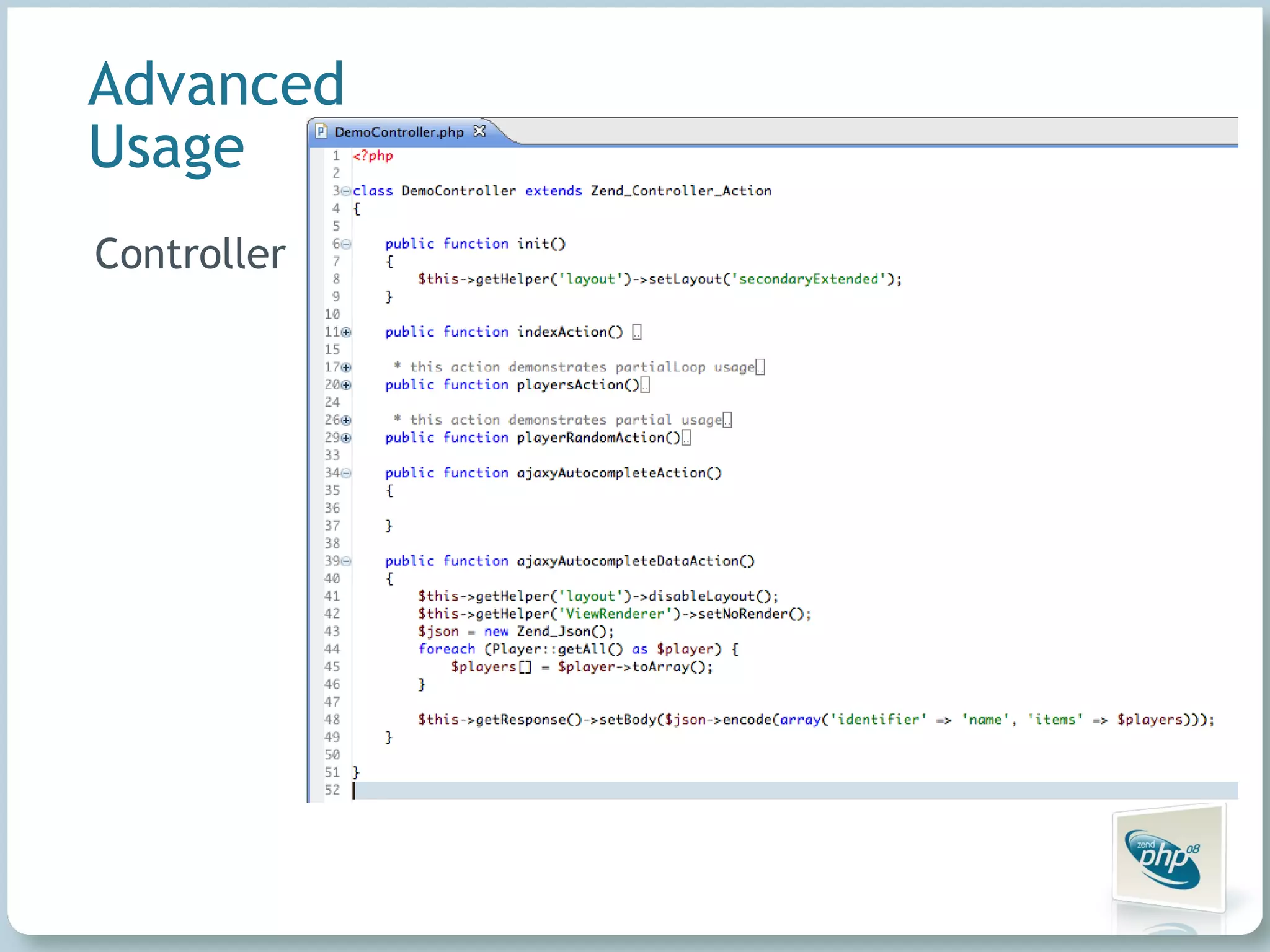
Task: Collapse the DemoController class fold on line 3
Action: 346,192
